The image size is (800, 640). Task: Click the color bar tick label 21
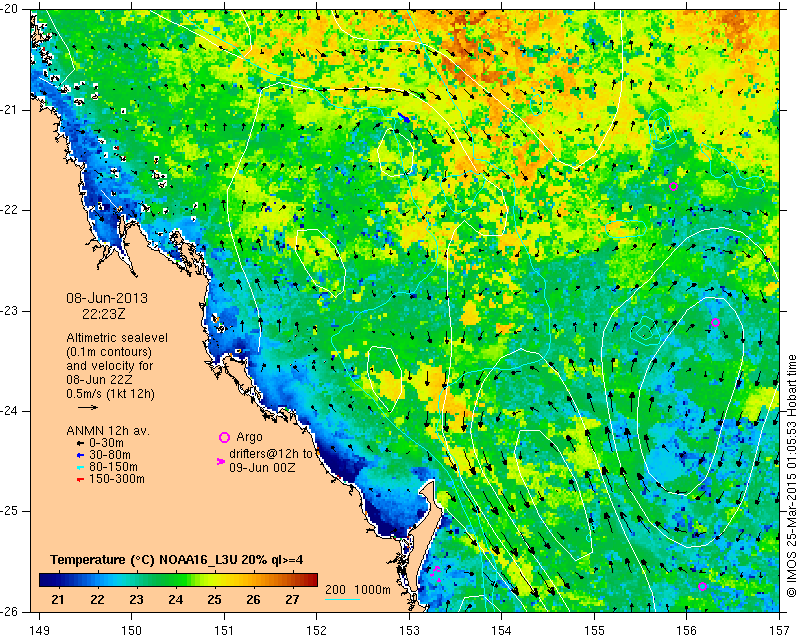click(x=58, y=600)
